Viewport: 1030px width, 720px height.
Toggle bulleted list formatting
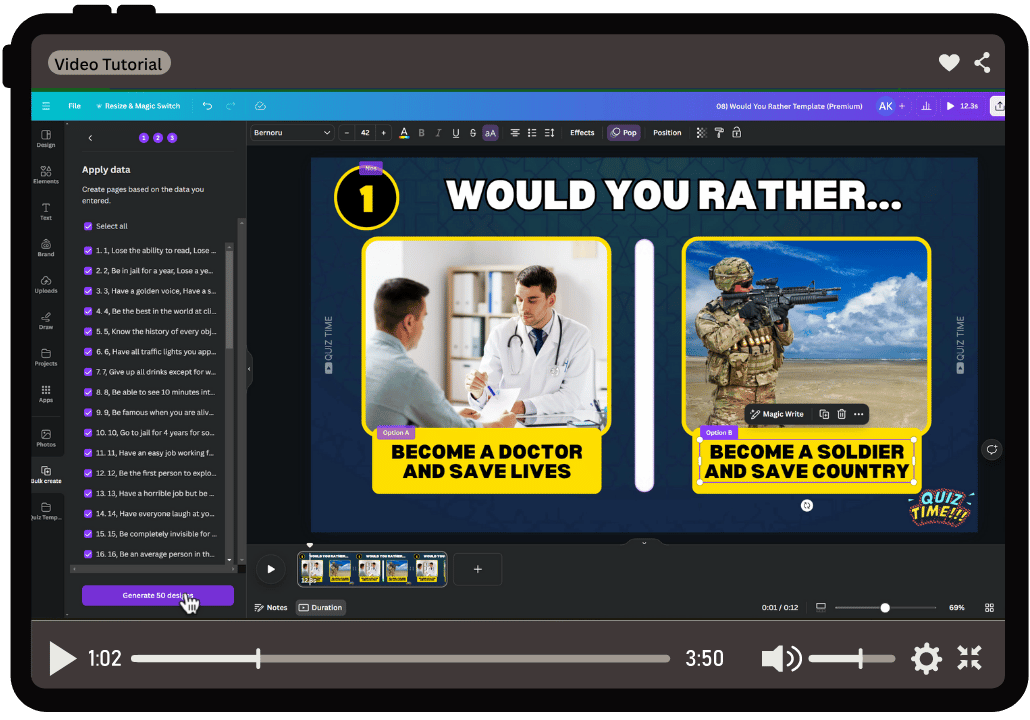532,133
